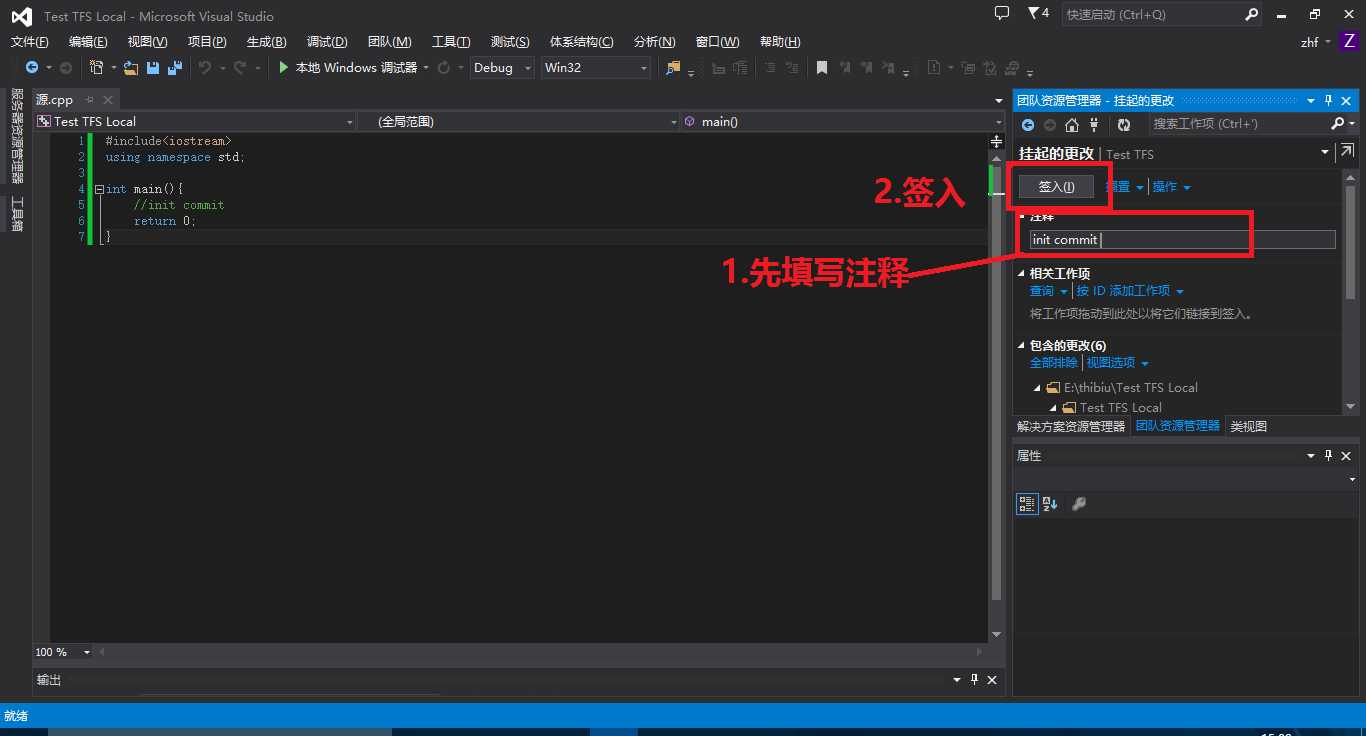This screenshot has height=736, width=1366.
Task: Pin the Output panel at bottom
Action: pyautogui.click(x=975, y=679)
